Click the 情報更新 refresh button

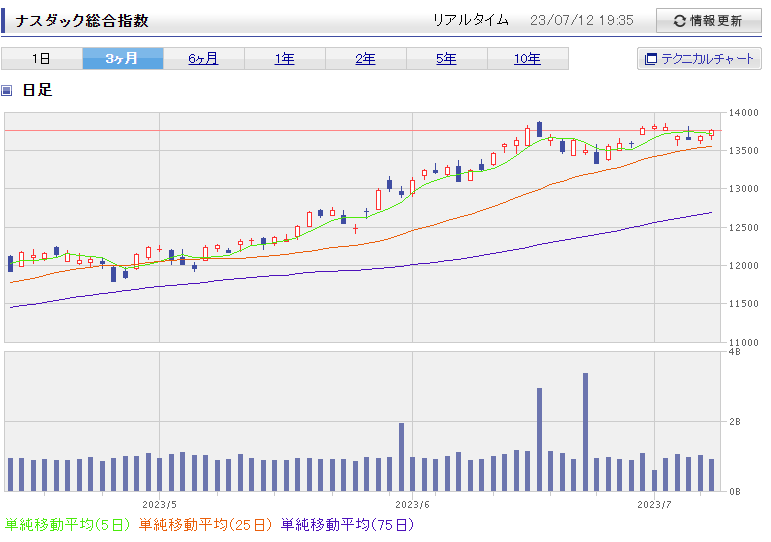coord(707,20)
